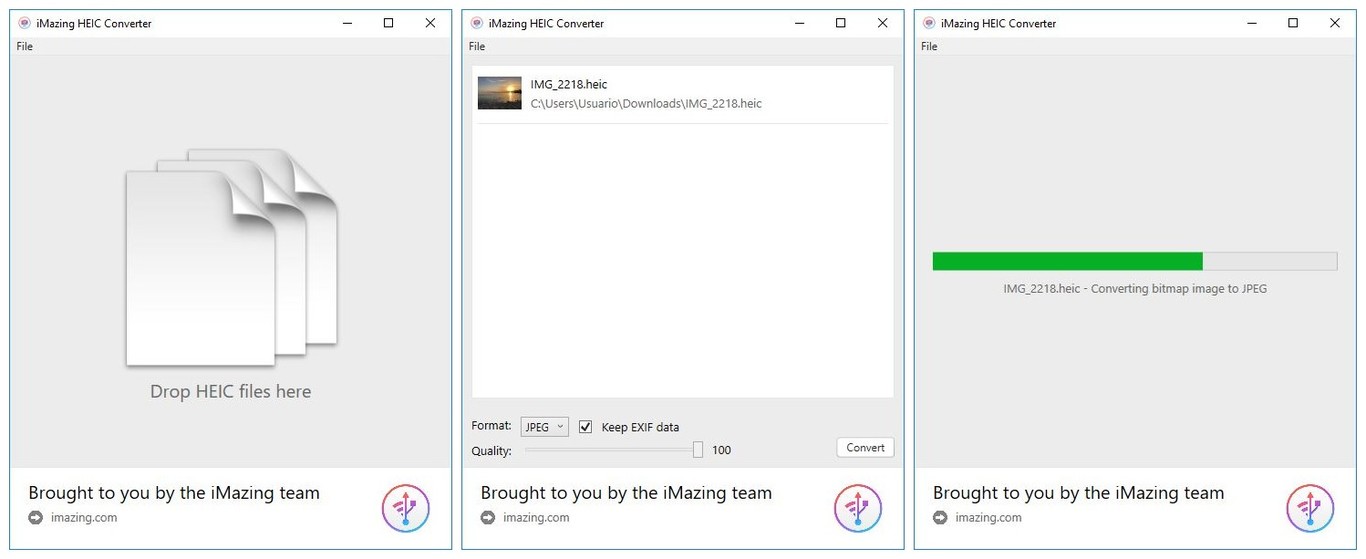Maximize the right iMazing window

(x=1293, y=23)
